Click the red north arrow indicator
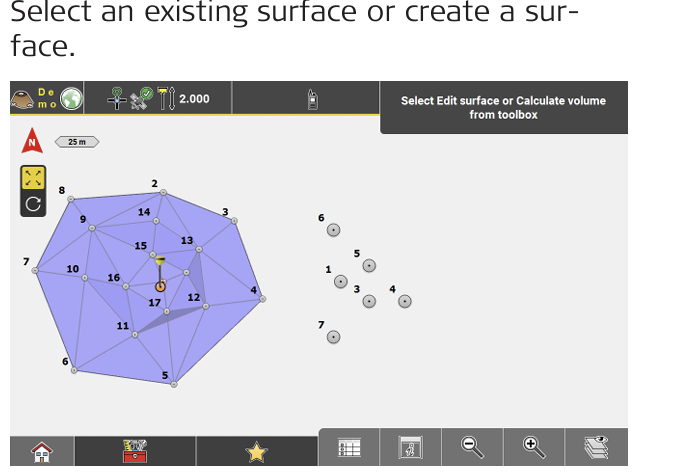689x472 pixels. click(32, 141)
